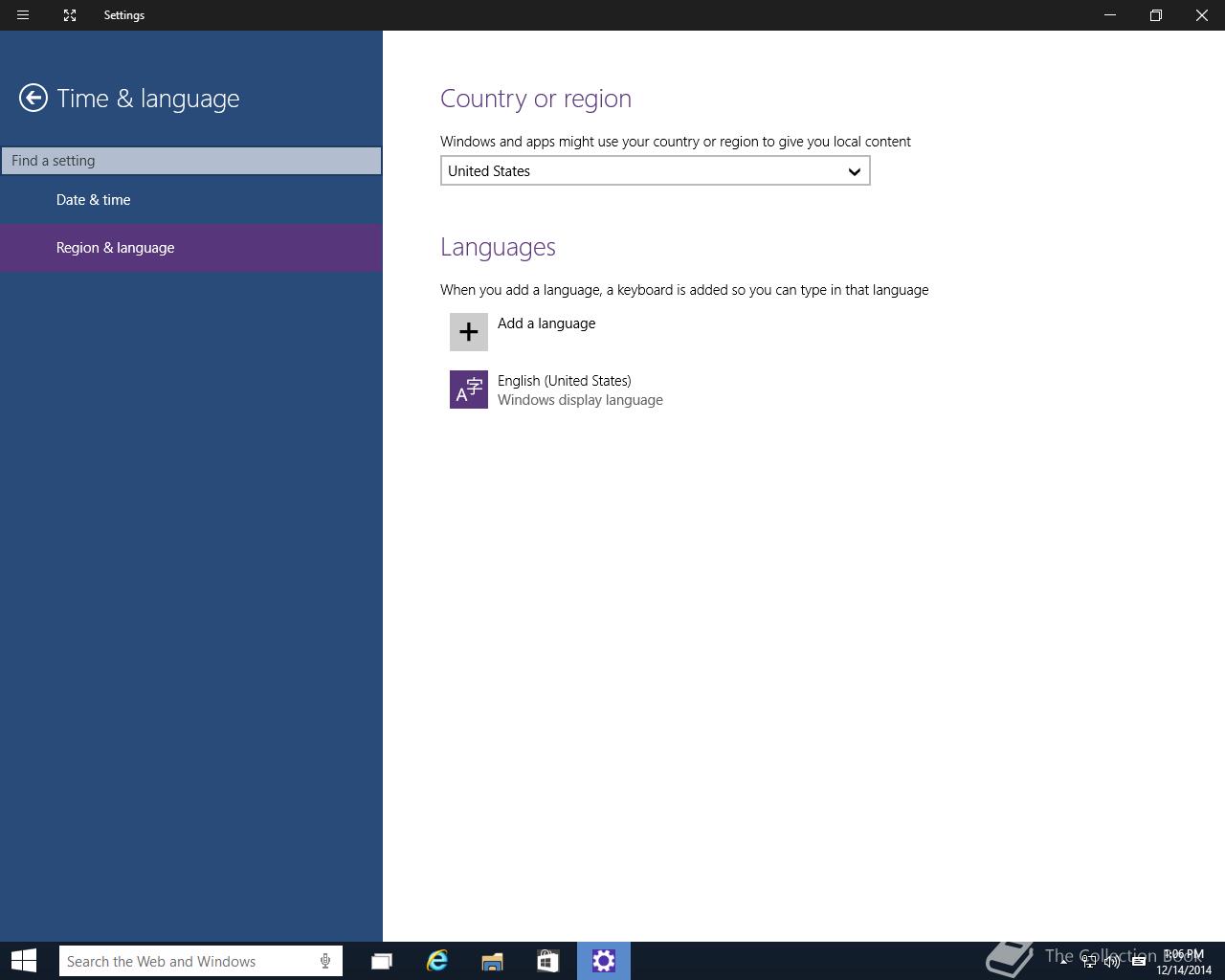This screenshot has height=980, width=1225.
Task: Select the Region & language section
Action: tap(191, 248)
